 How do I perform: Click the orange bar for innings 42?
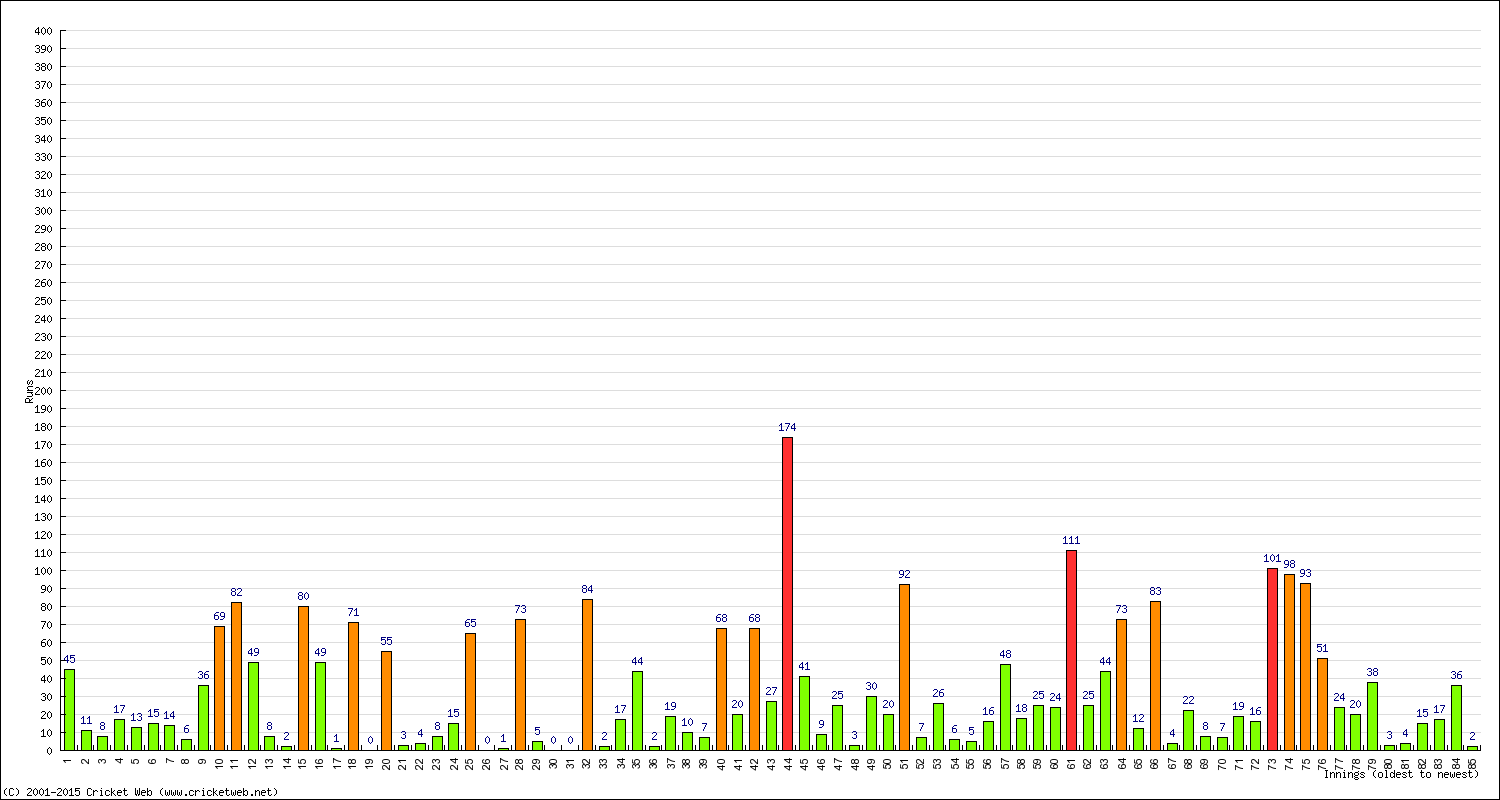pyautogui.click(x=754, y=689)
